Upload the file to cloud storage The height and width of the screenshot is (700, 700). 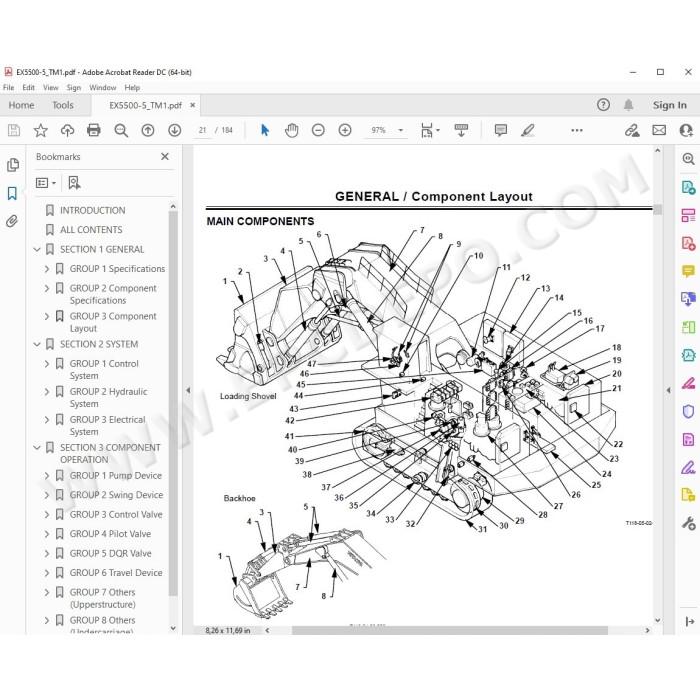point(67,130)
